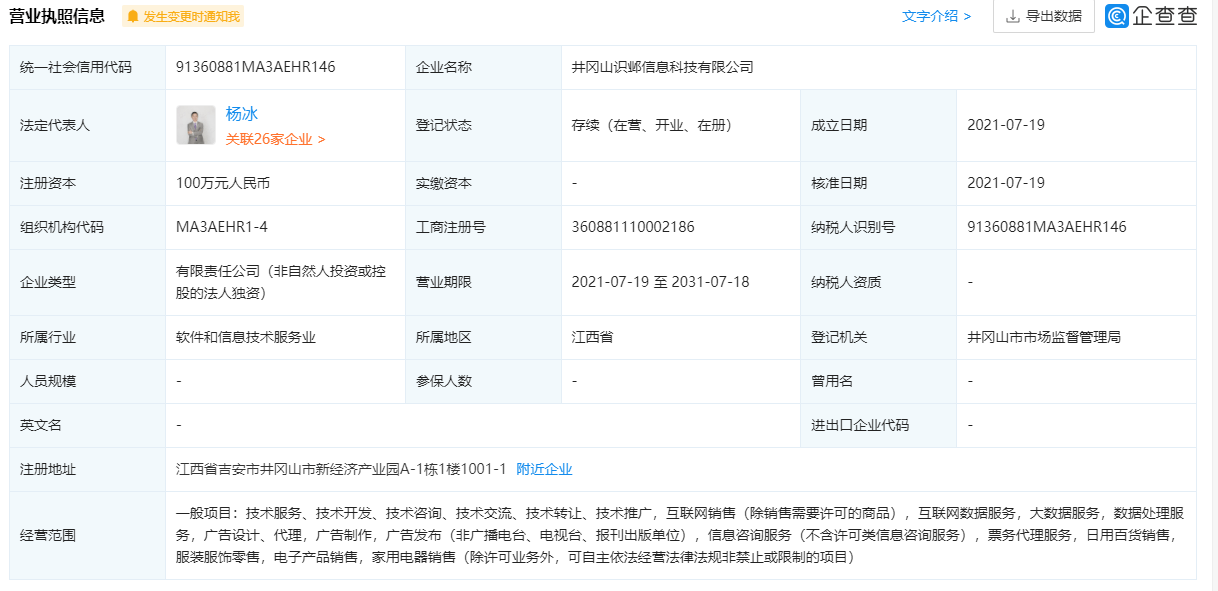
Task: Click the 英文名 label cell
Action: (88, 425)
